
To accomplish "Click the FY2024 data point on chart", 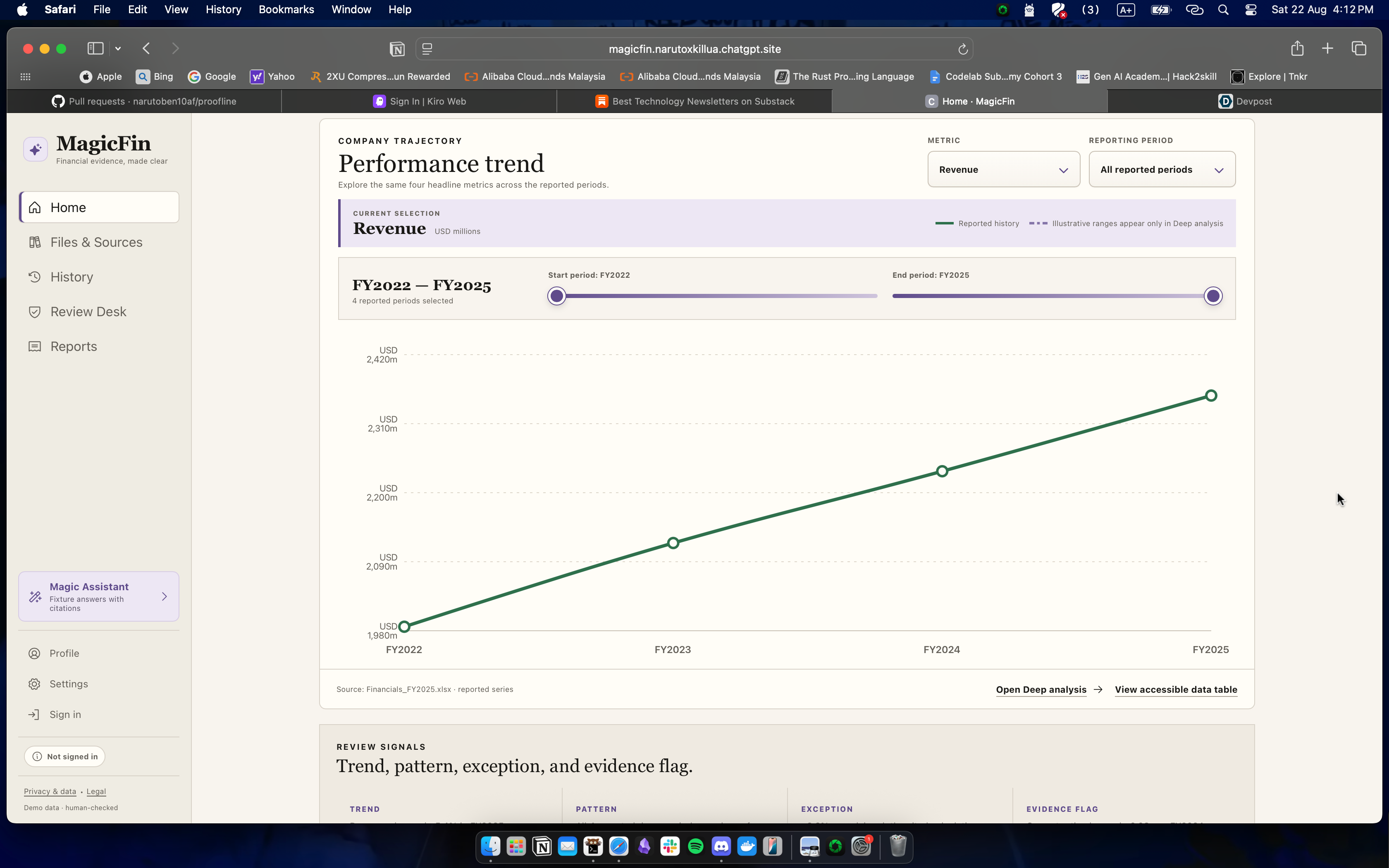I will pos(942,471).
